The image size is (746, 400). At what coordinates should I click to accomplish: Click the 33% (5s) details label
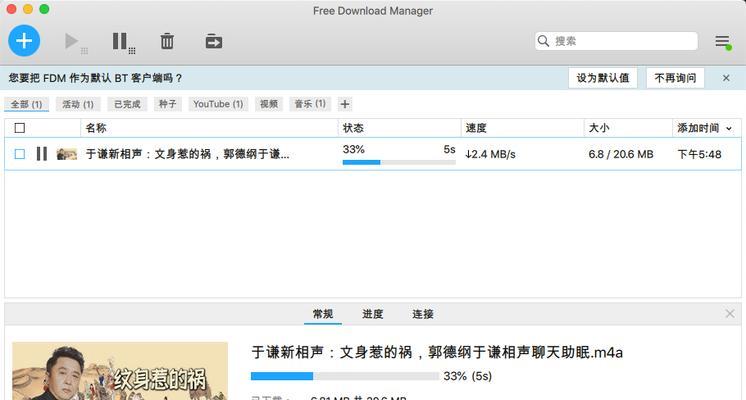click(x=467, y=376)
